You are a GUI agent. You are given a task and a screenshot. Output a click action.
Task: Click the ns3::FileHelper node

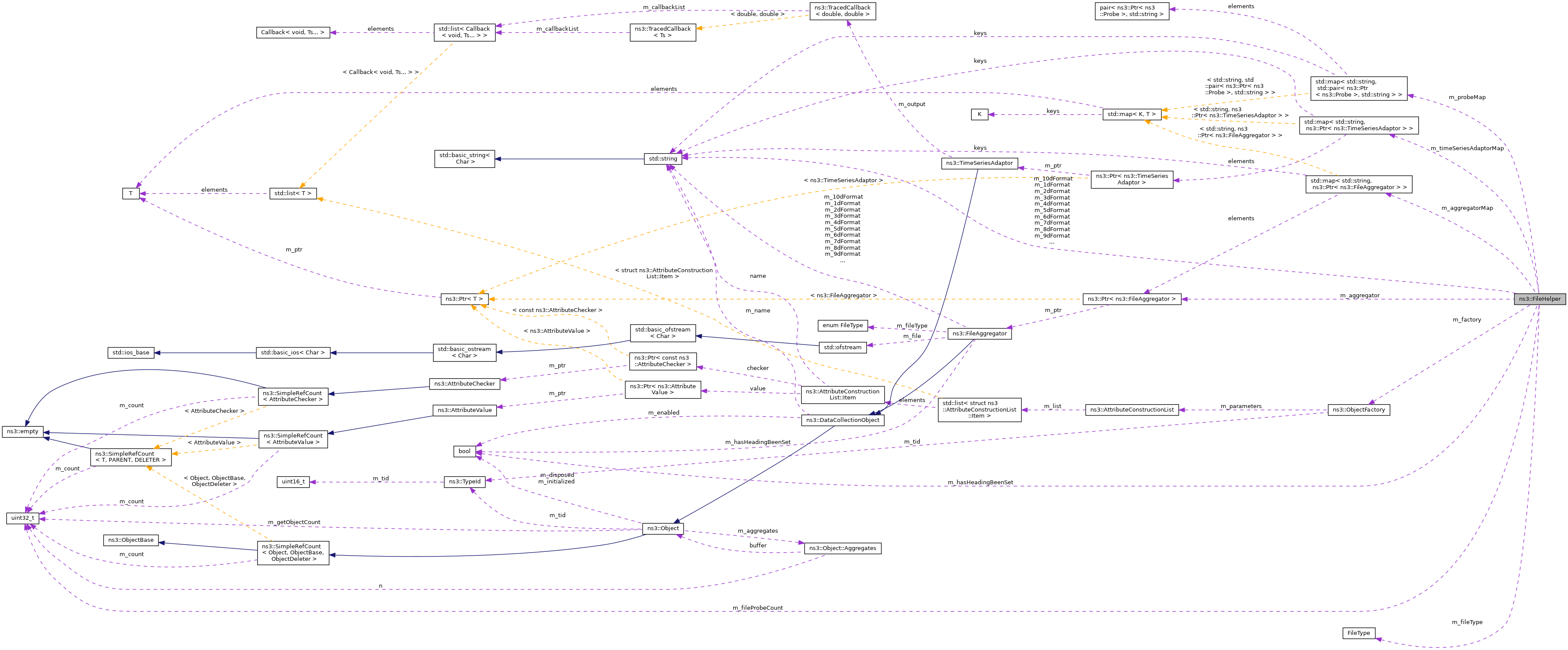coord(1539,299)
